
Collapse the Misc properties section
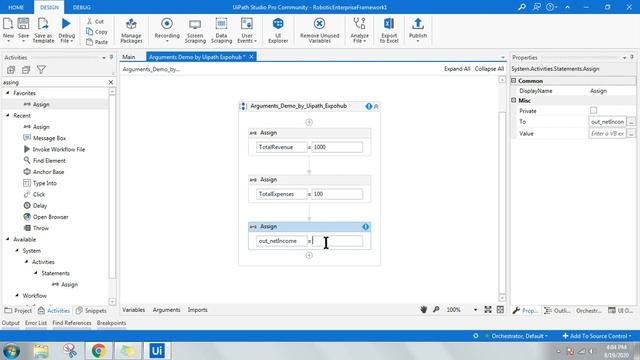click(x=514, y=100)
